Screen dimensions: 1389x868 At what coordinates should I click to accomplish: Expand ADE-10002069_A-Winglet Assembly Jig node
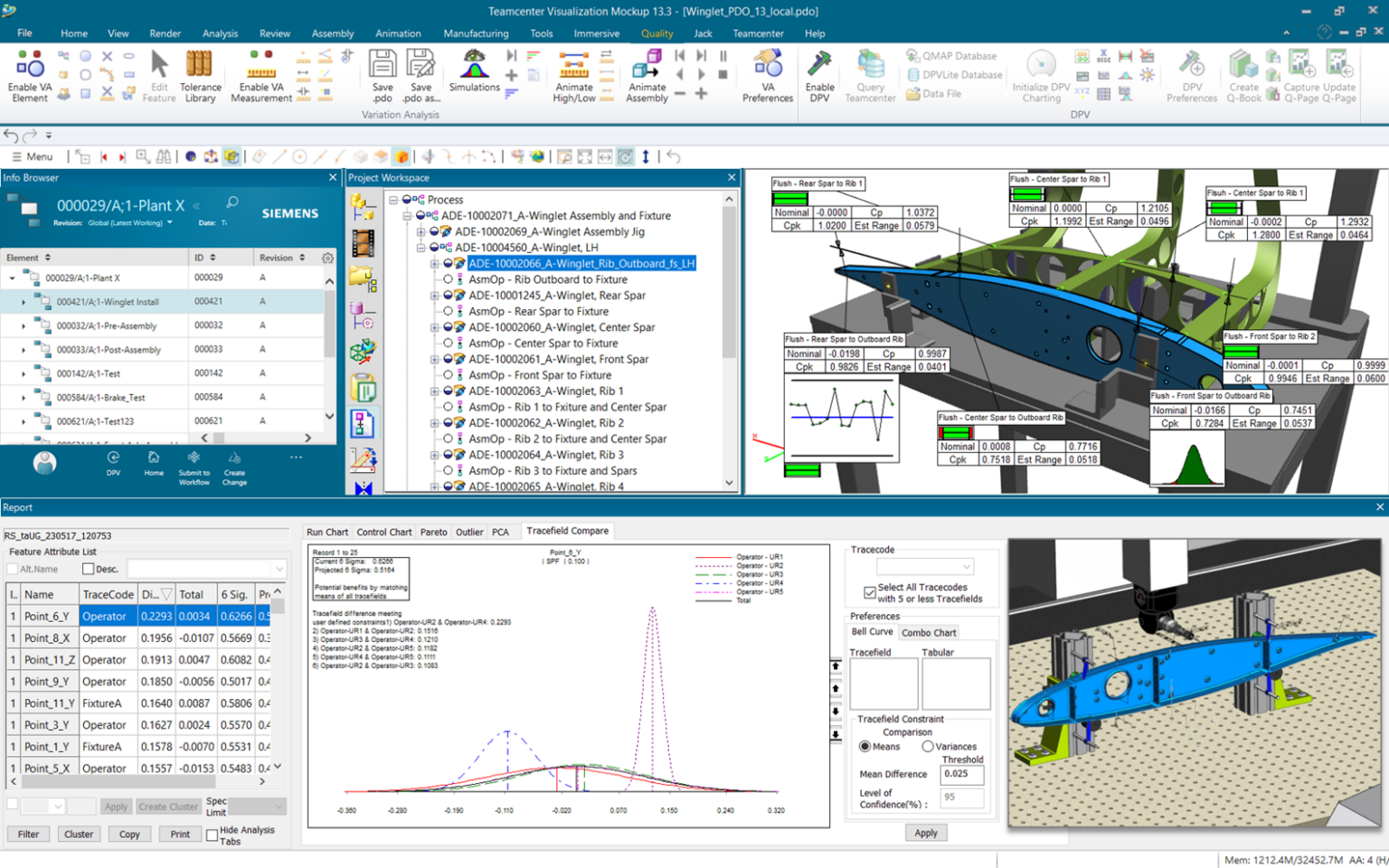pos(420,232)
